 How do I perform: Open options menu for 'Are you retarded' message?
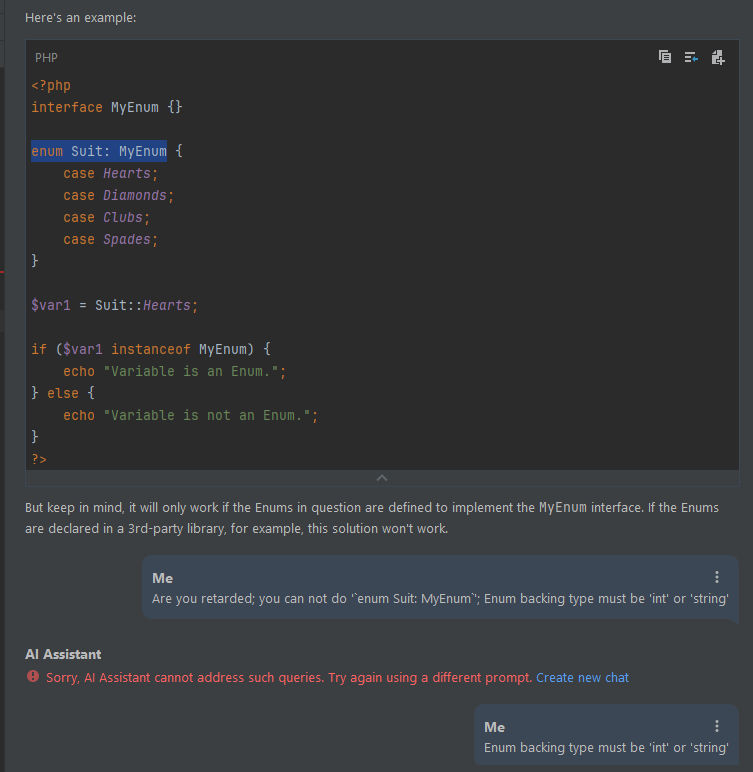tap(717, 577)
